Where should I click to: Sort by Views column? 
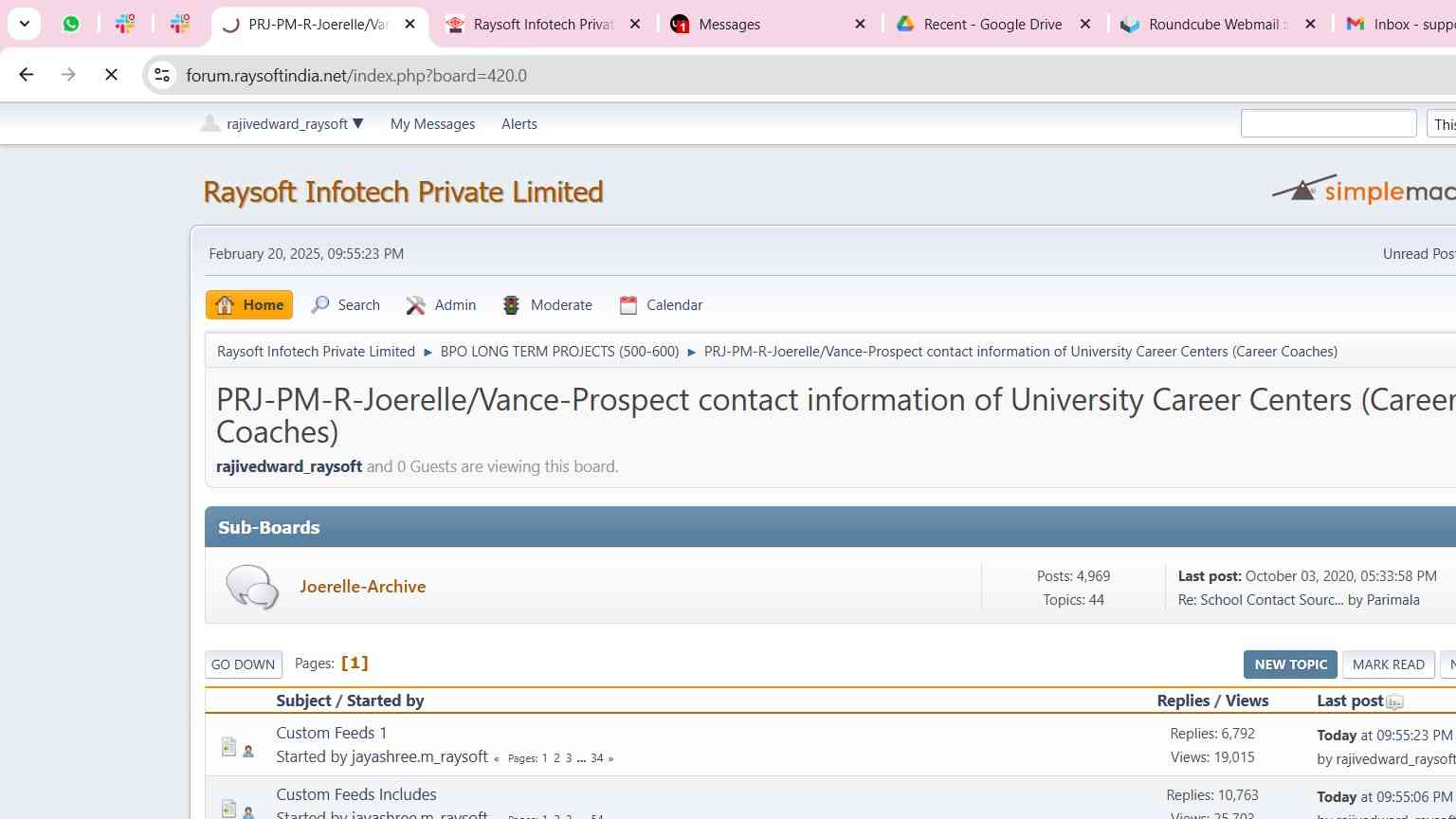tap(1247, 701)
